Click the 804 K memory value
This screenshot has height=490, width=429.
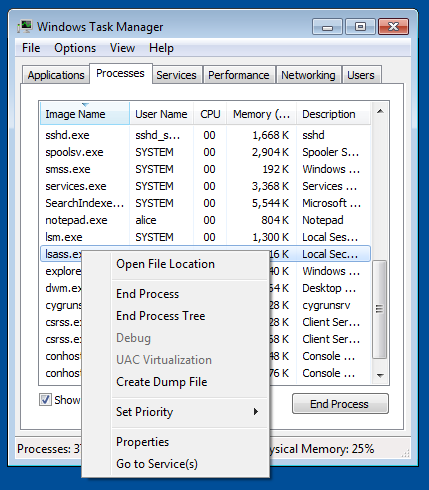pos(275,220)
